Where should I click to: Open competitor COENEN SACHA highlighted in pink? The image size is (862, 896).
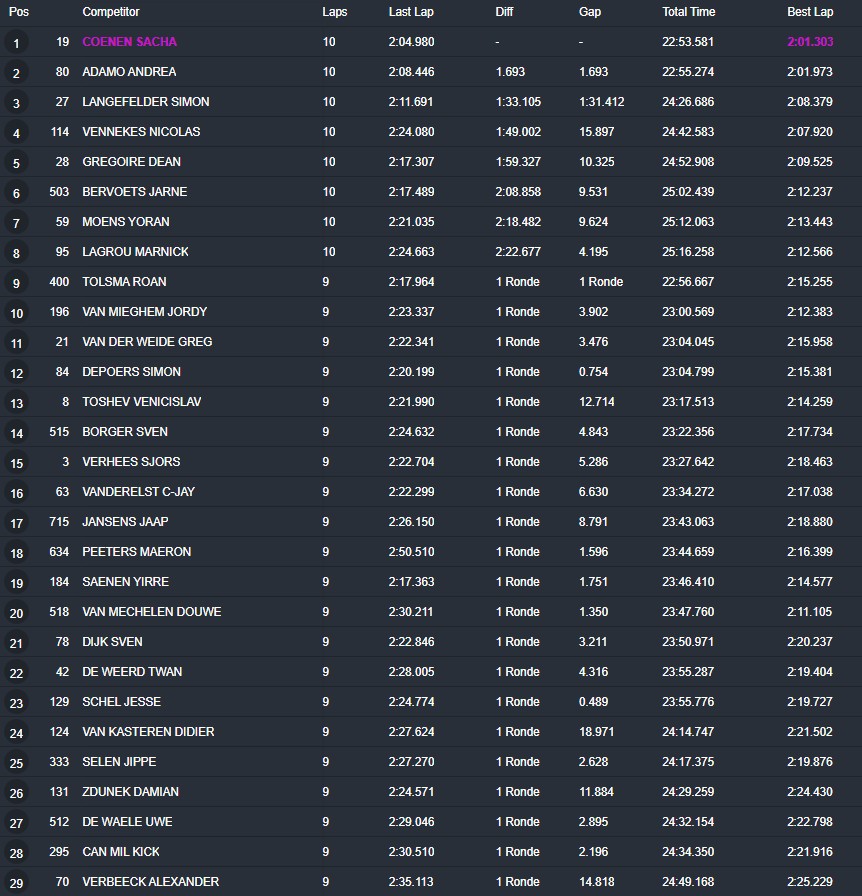pyautogui.click(x=129, y=42)
